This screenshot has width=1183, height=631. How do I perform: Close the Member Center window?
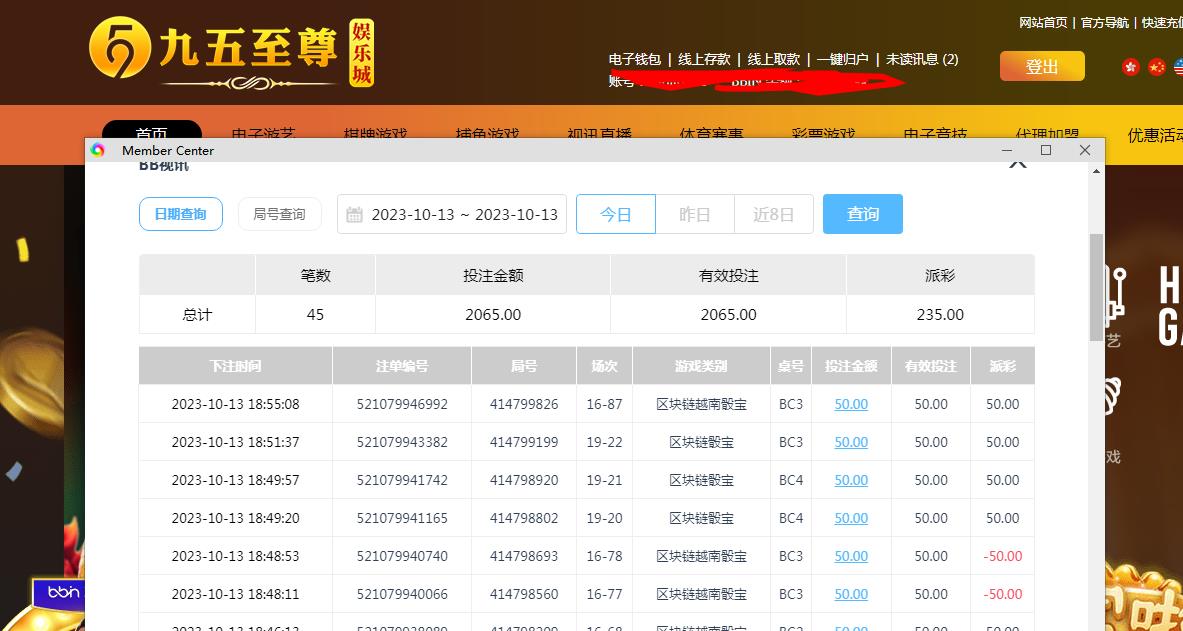point(1085,150)
